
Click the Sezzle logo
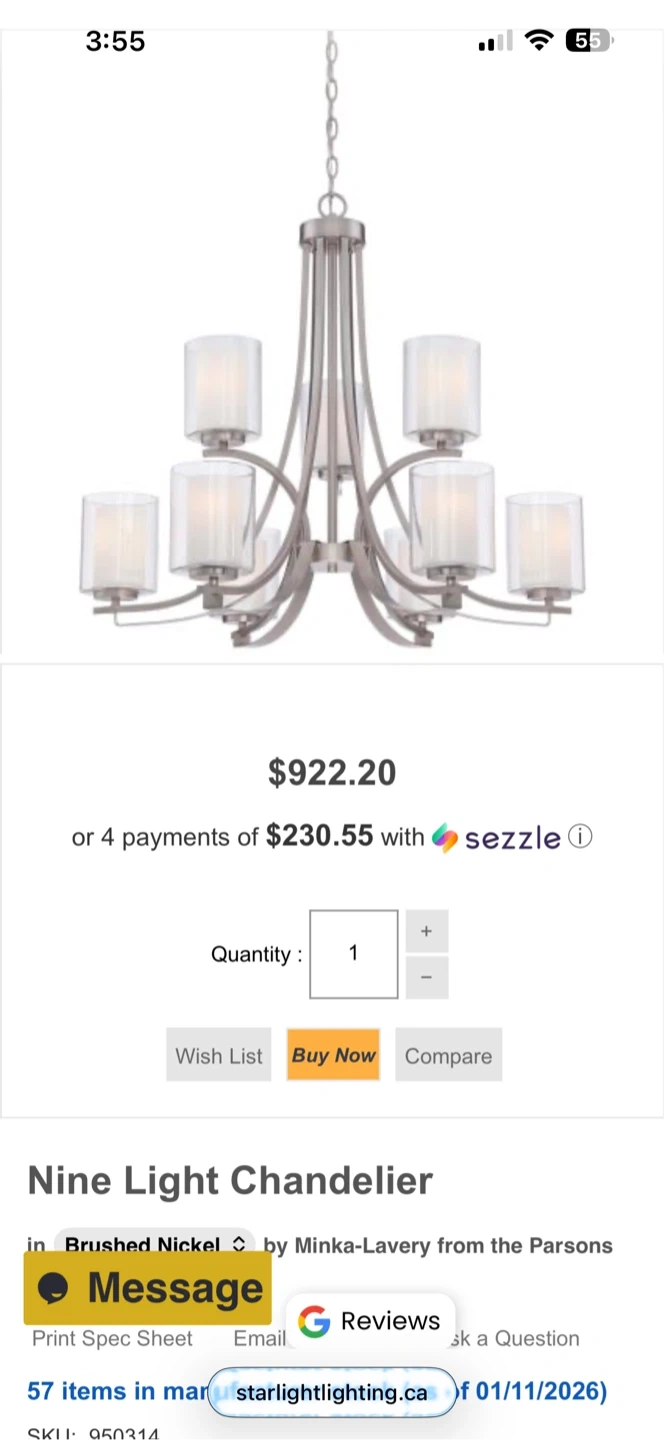point(497,838)
